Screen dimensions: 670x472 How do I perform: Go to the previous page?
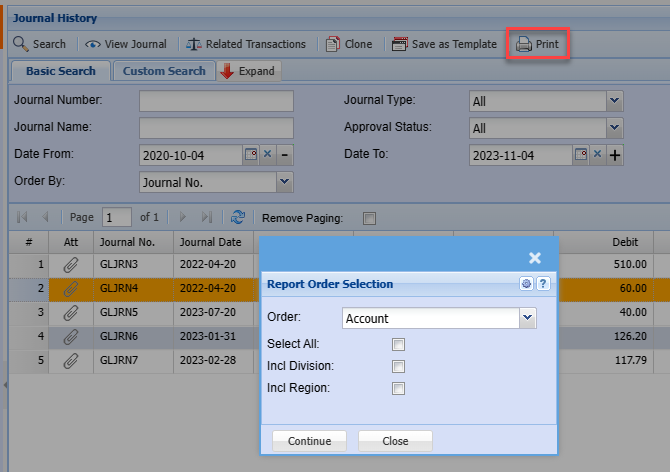tap(45, 217)
